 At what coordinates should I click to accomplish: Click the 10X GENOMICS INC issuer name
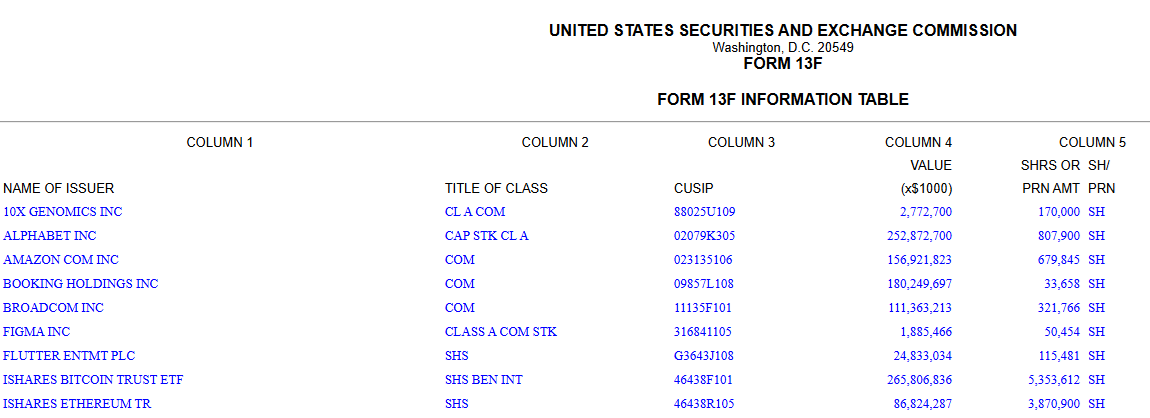coord(62,212)
